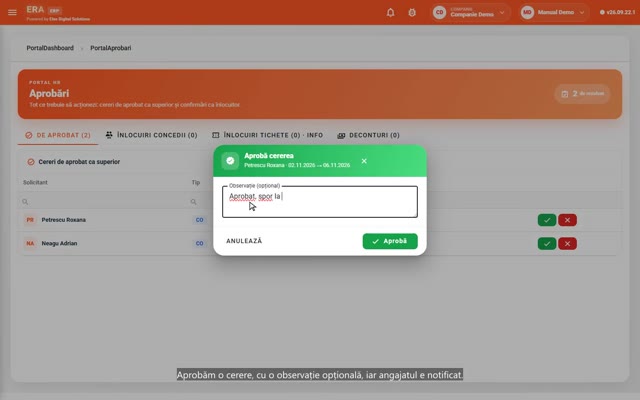Click the Cereri de aprobat ca superior heading
This screenshot has width=640, height=400.
pos(79,162)
